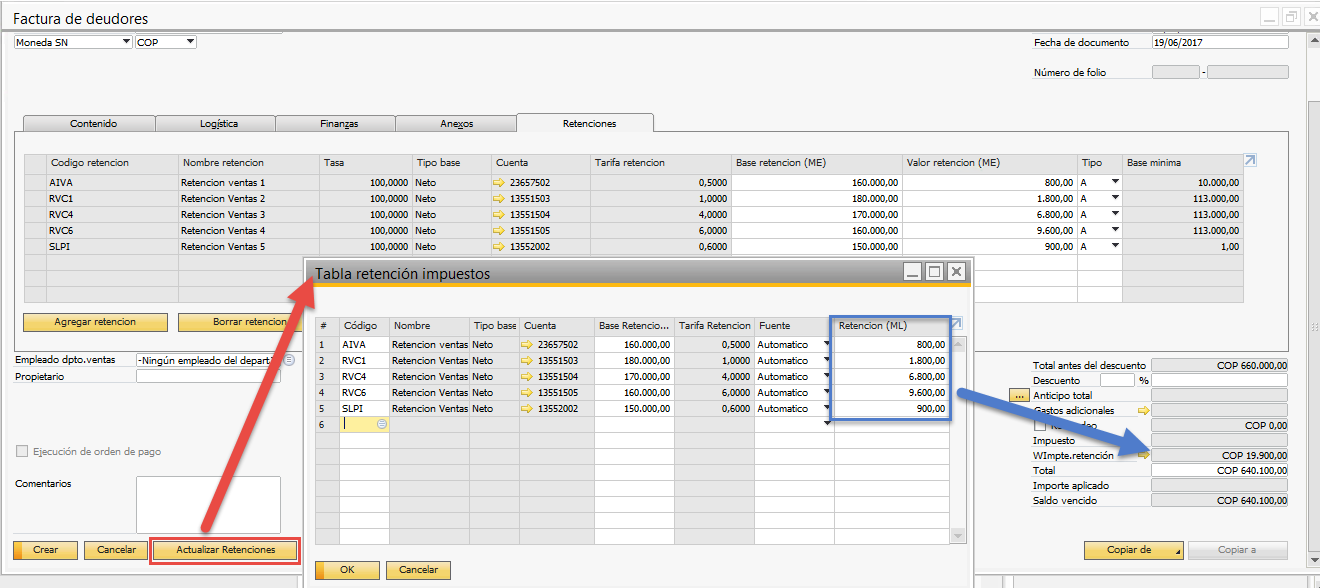Open the Copiar de dropdown button
The width and height of the screenshot is (1320, 588).
[1134, 550]
